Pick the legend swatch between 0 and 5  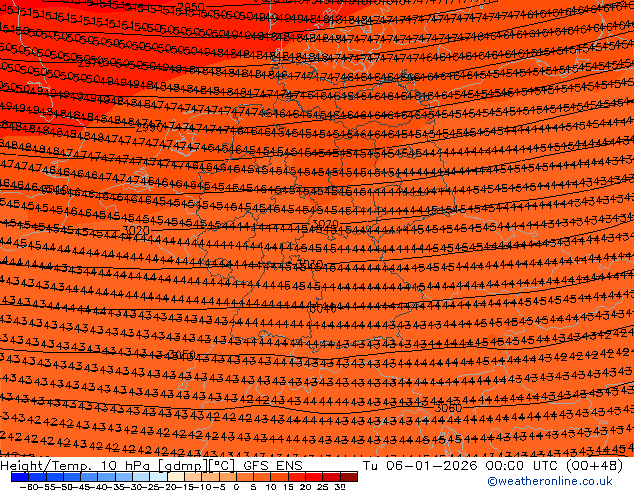[244, 477]
